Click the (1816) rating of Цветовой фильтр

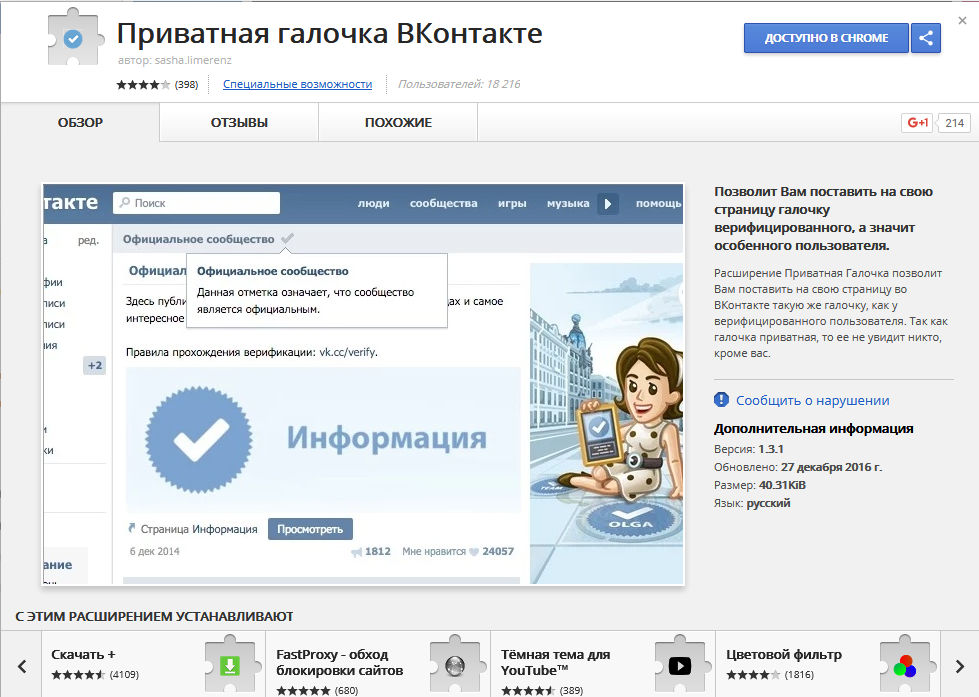tap(799, 675)
